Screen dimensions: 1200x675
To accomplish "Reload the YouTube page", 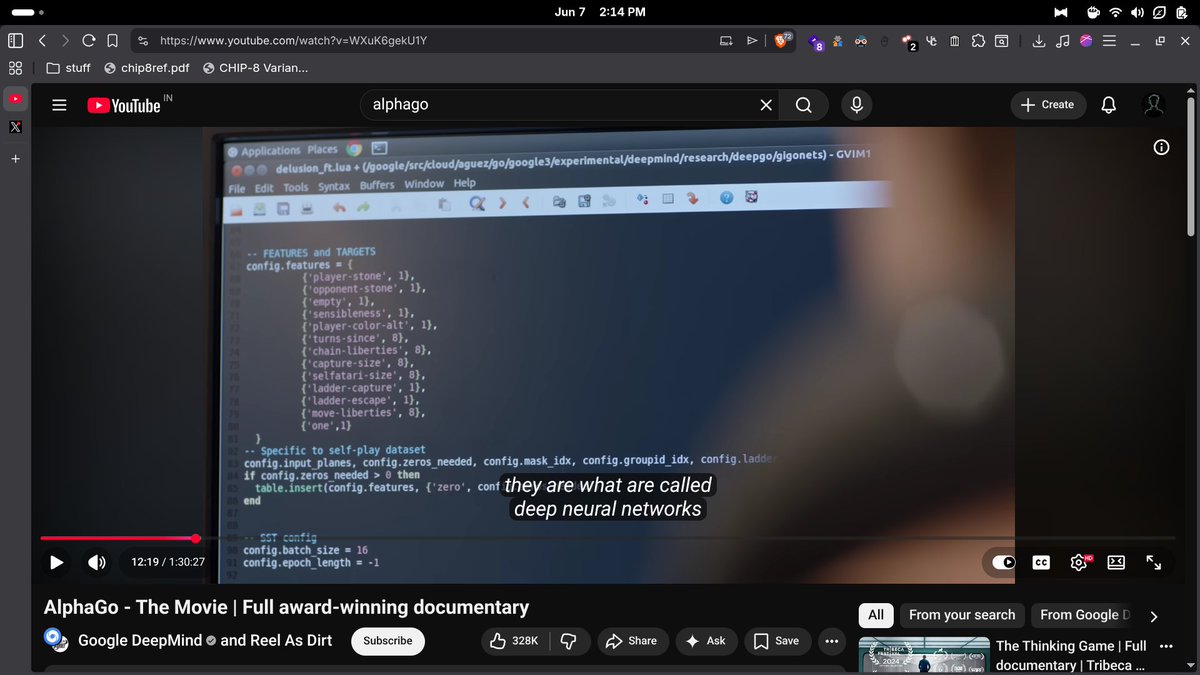I will point(89,41).
